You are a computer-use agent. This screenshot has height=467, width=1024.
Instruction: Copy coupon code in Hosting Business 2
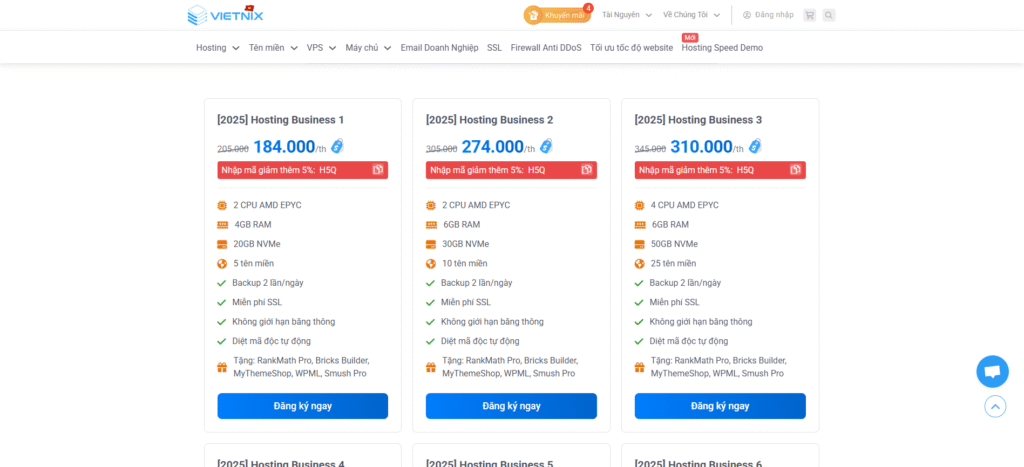pyautogui.click(x=587, y=170)
